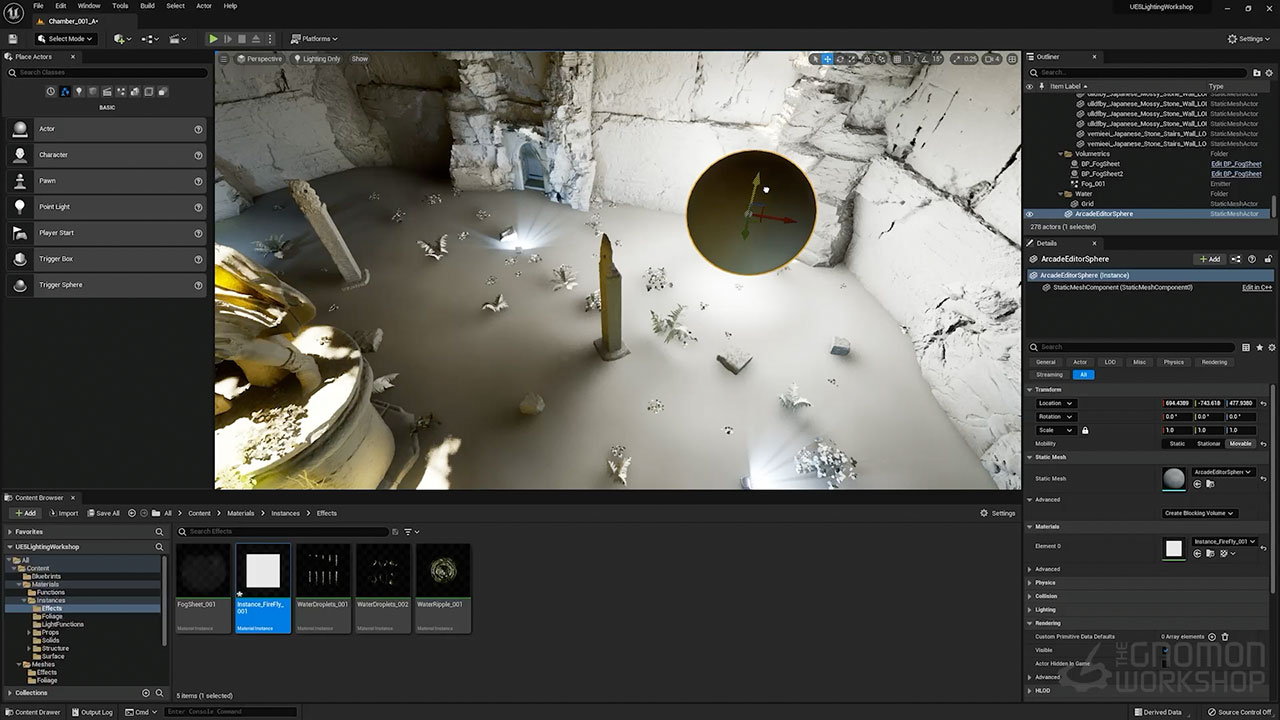Lock the Scale ratio padlock

point(1085,430)
